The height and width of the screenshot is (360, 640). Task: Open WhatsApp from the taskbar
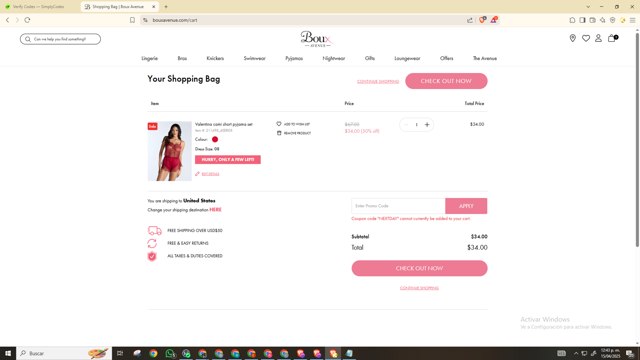click(x=170, y=353)
